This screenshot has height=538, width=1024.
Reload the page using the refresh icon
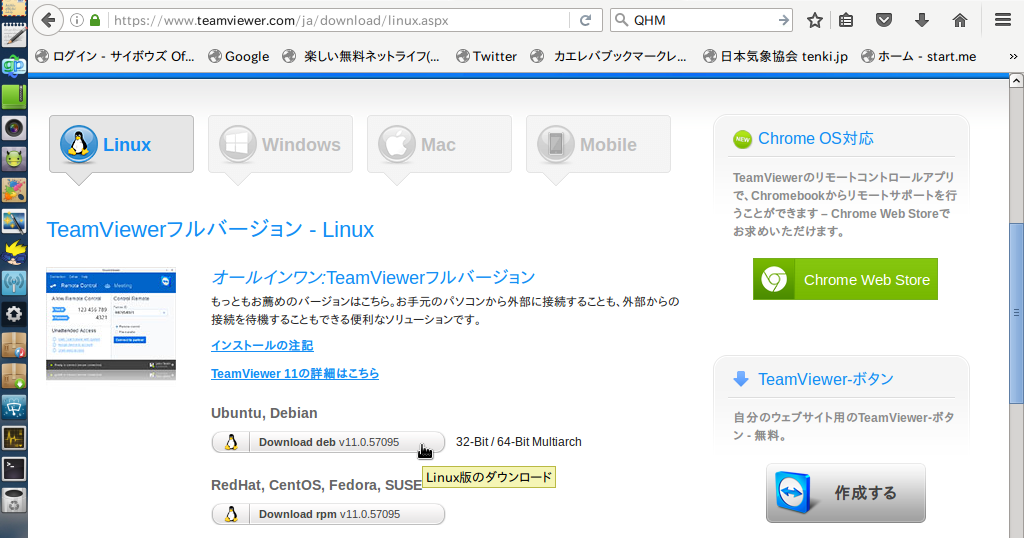[x=586, y=20]
